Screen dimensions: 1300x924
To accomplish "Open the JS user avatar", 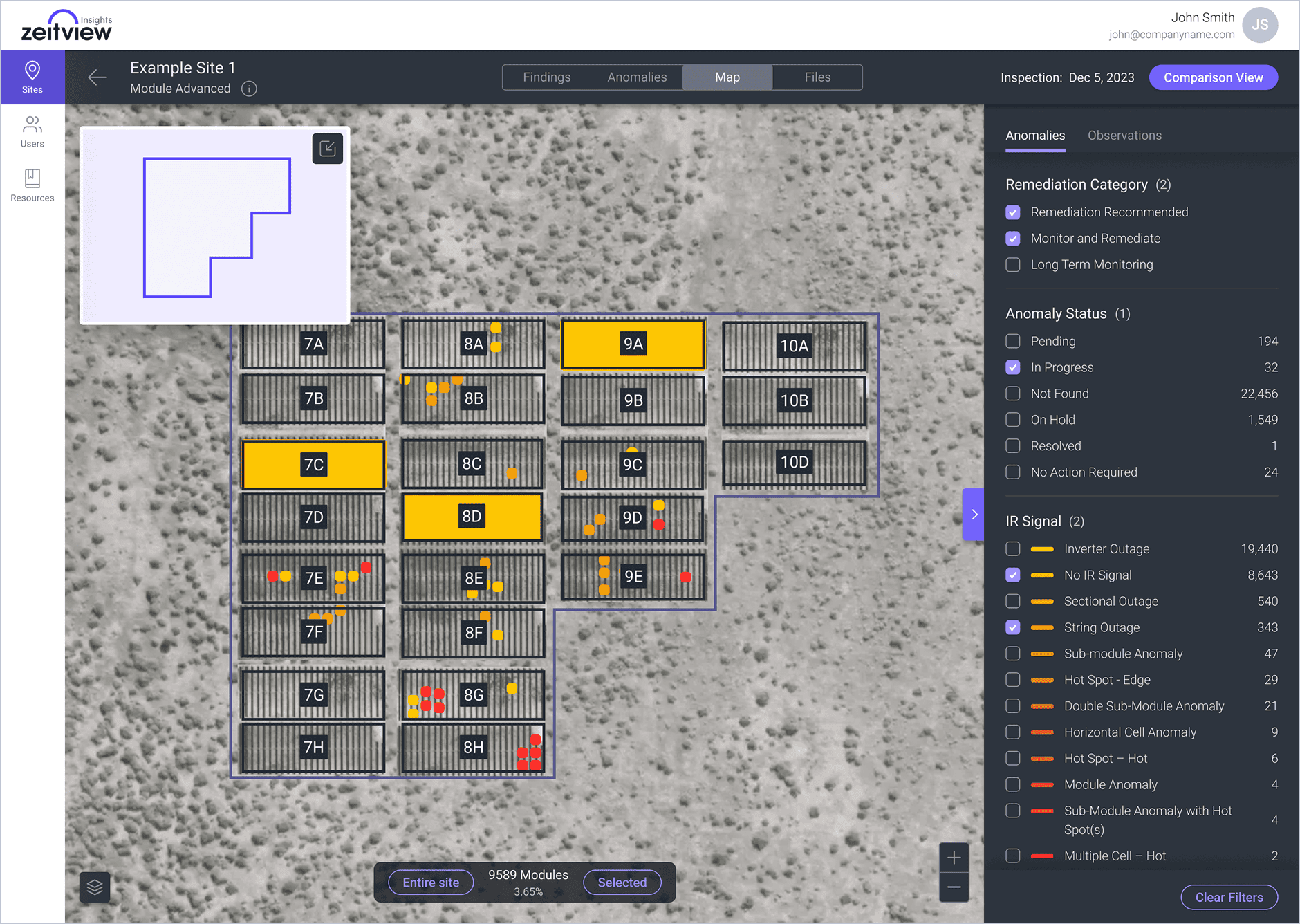I will click(1260, 25).
